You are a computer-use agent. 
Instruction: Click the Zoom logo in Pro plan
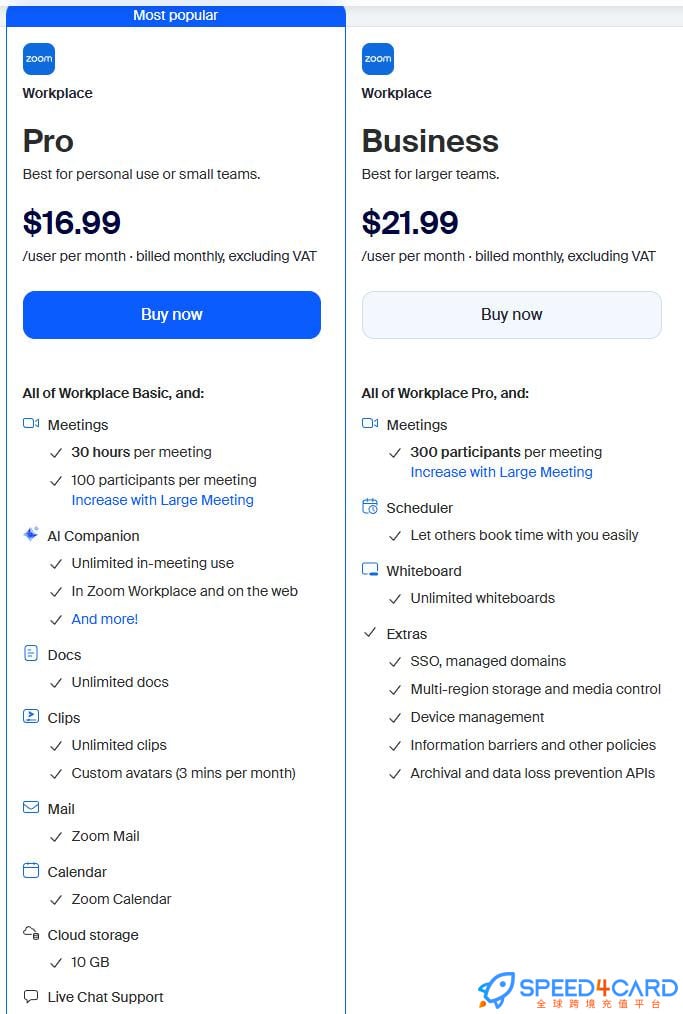(x=39, y=59)
